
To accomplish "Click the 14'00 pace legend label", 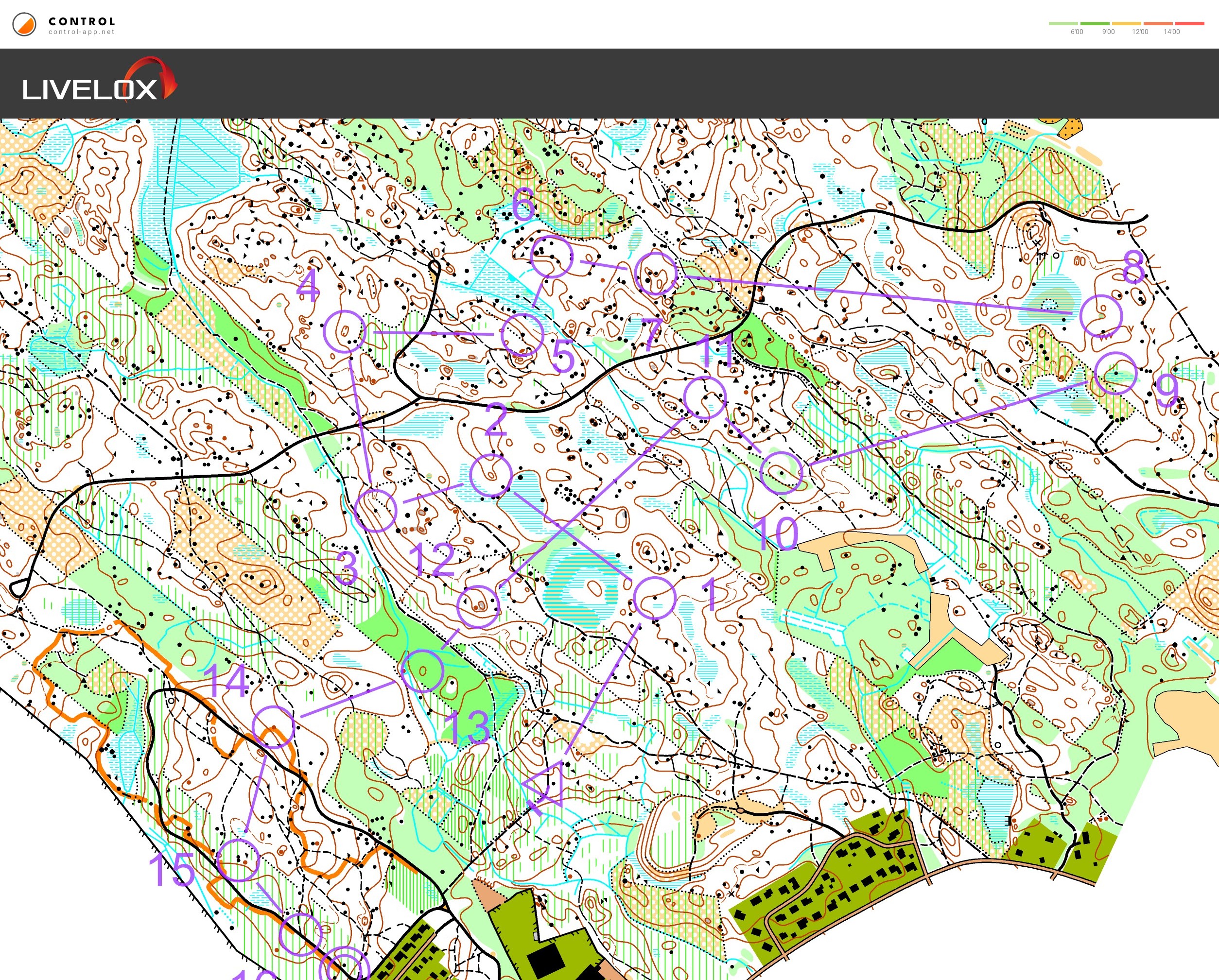I will tap(1171, 32).
